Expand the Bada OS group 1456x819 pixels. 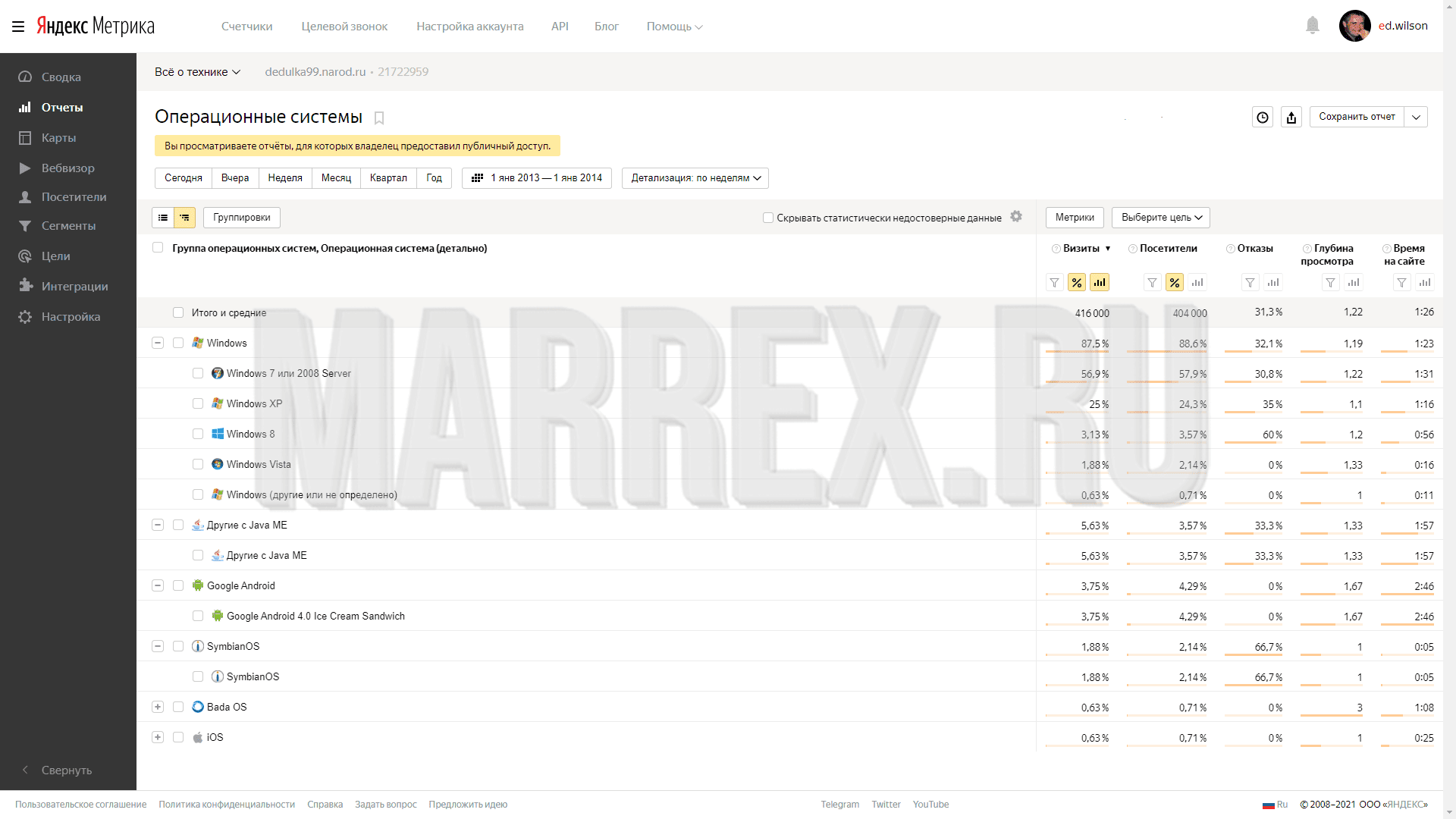click(158, 707)
